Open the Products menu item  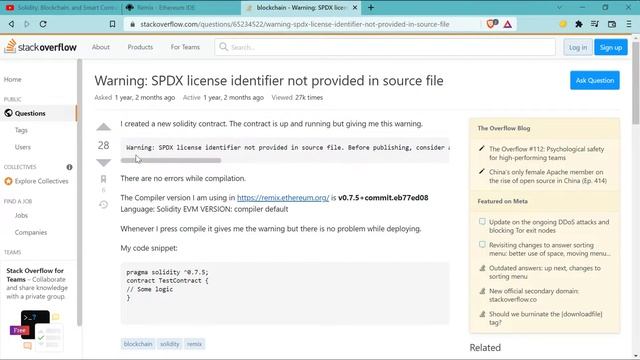pyautogui.click(x=140, y=47)
